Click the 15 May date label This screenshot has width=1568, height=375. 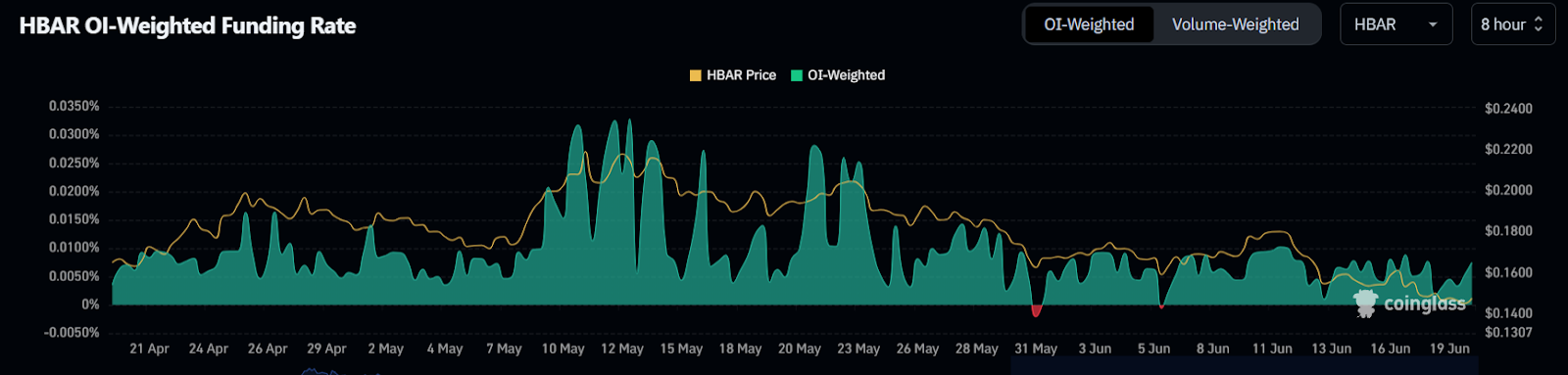[681, 349]
